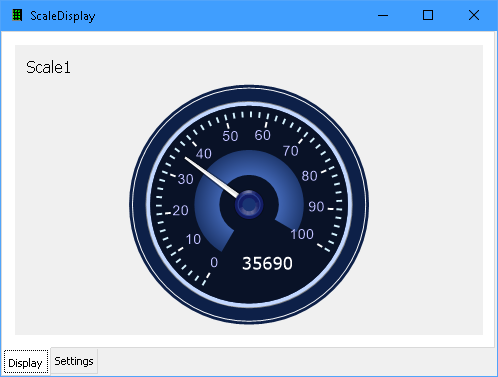This screenshot has height=377, width=498.
Task: Click the 60 label on the gauge dial
Action: click(x=262, y=135)
